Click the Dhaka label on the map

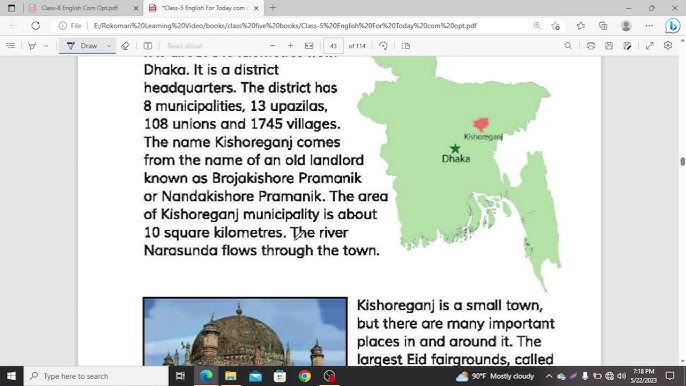[456, 159]
